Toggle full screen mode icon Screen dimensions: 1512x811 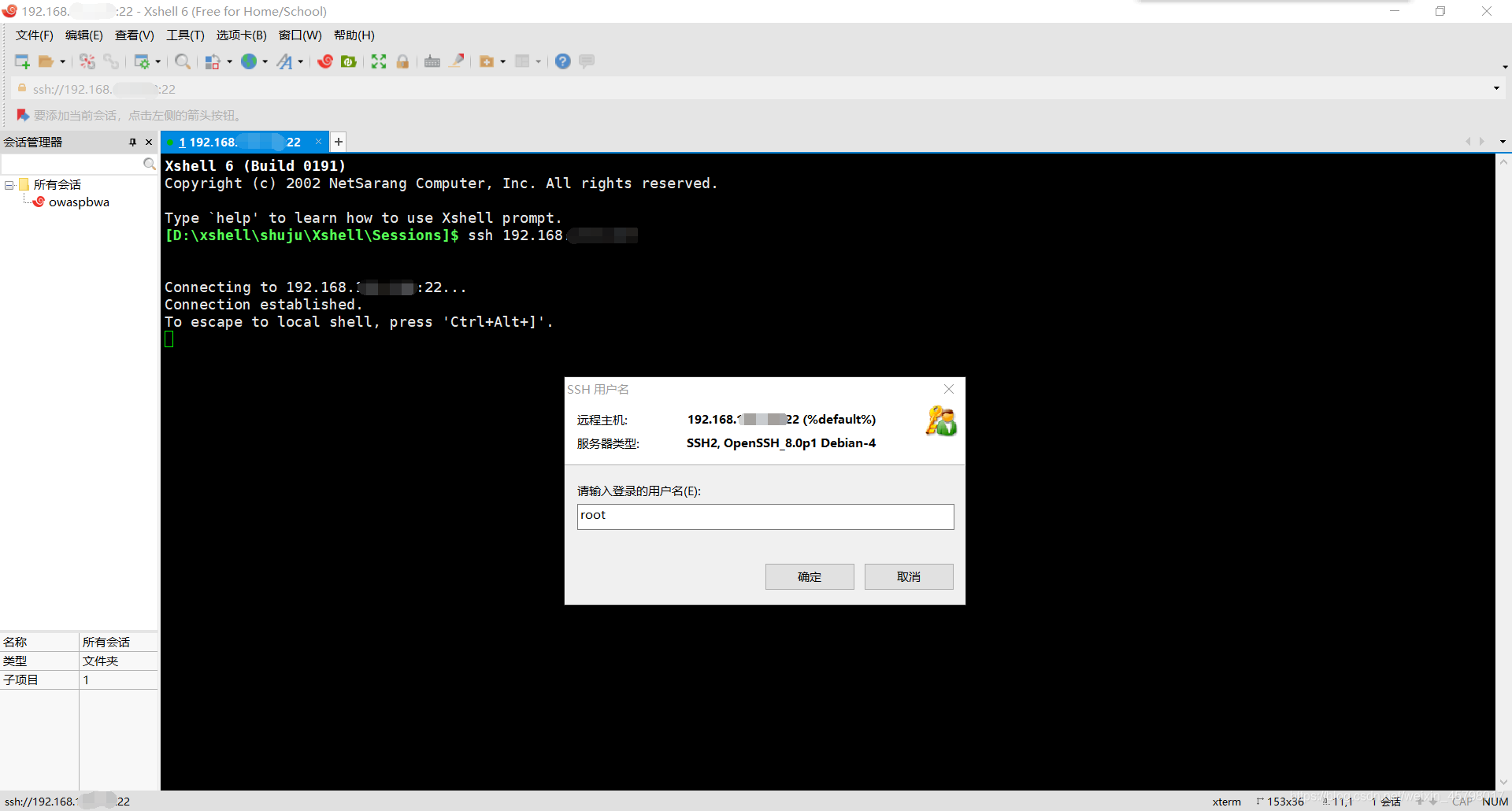[379, 61]
